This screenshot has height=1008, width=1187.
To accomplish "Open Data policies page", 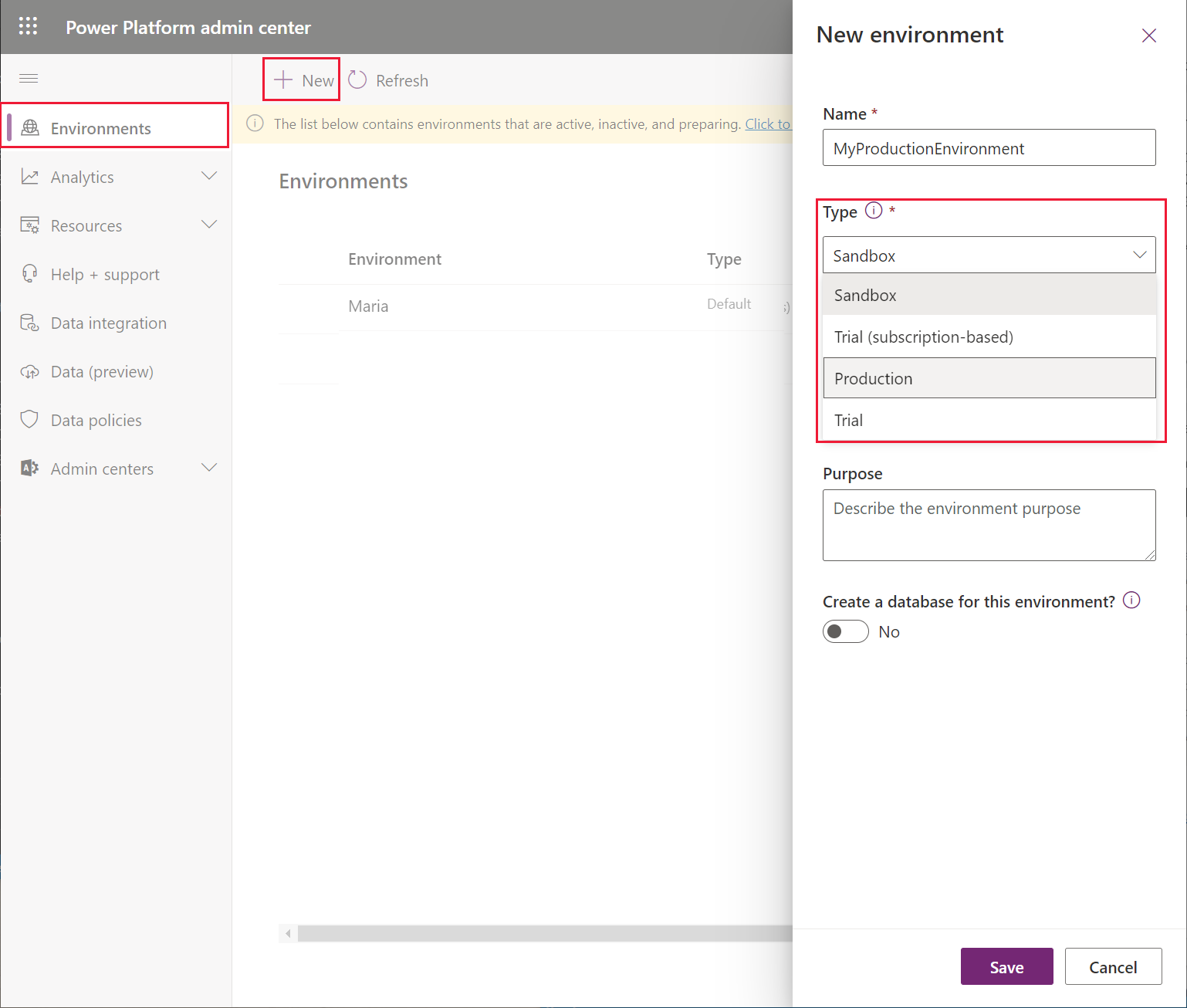I will [116, 420].
